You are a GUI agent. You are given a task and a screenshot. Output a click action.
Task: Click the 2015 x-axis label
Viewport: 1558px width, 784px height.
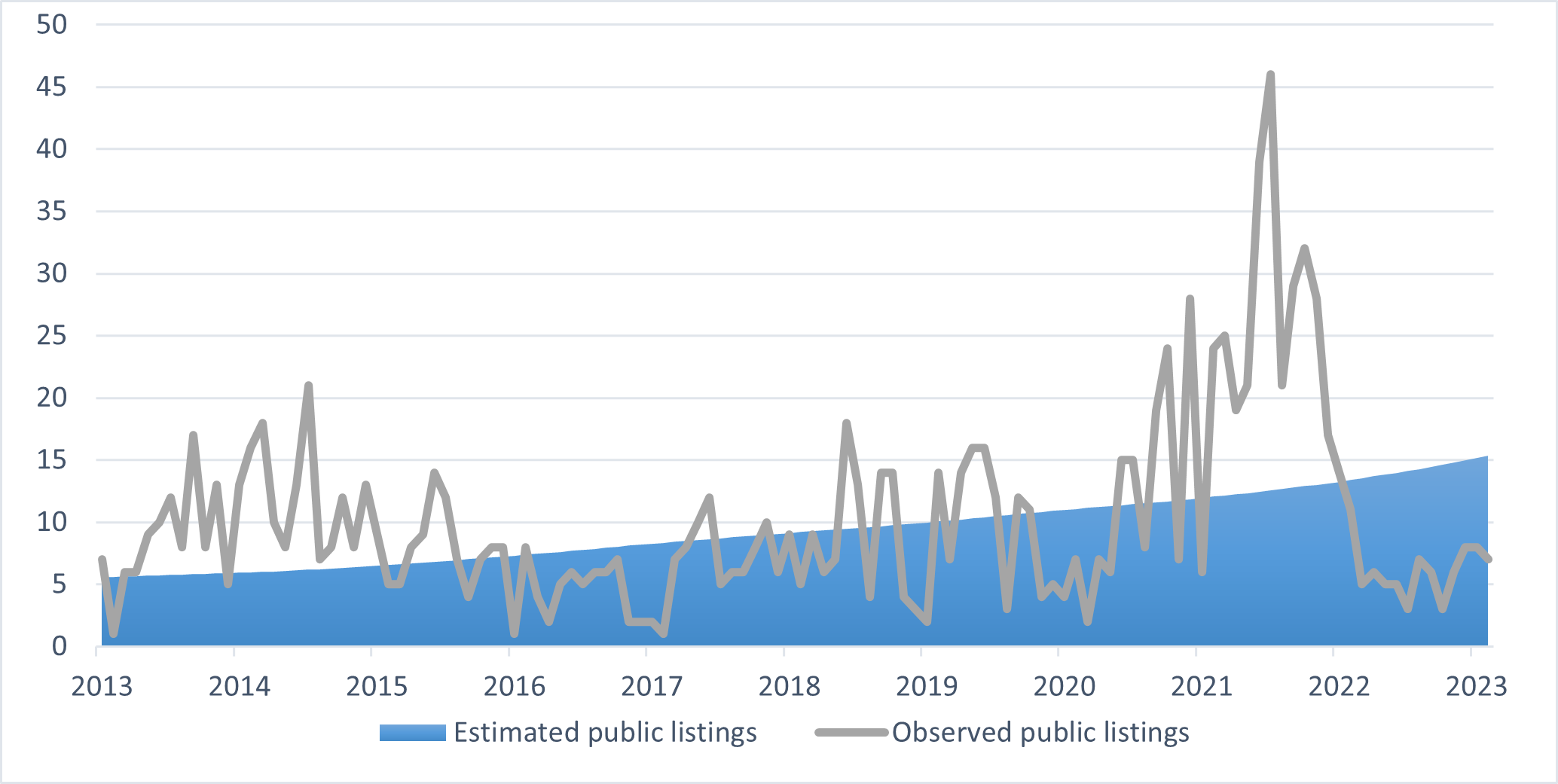tap(377, 687)
